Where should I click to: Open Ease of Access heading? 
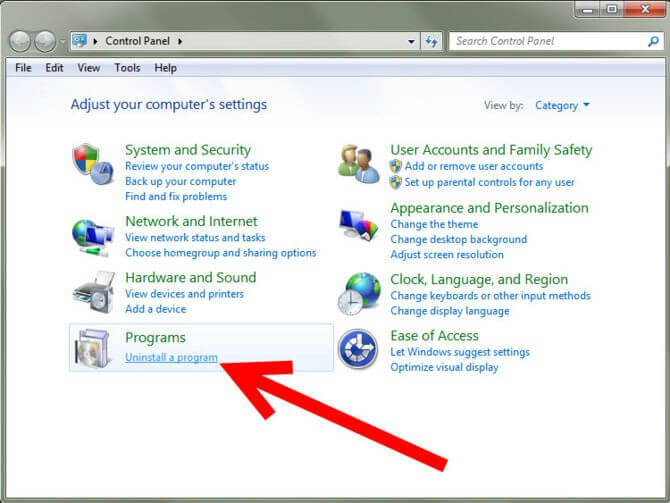(435, 336)
